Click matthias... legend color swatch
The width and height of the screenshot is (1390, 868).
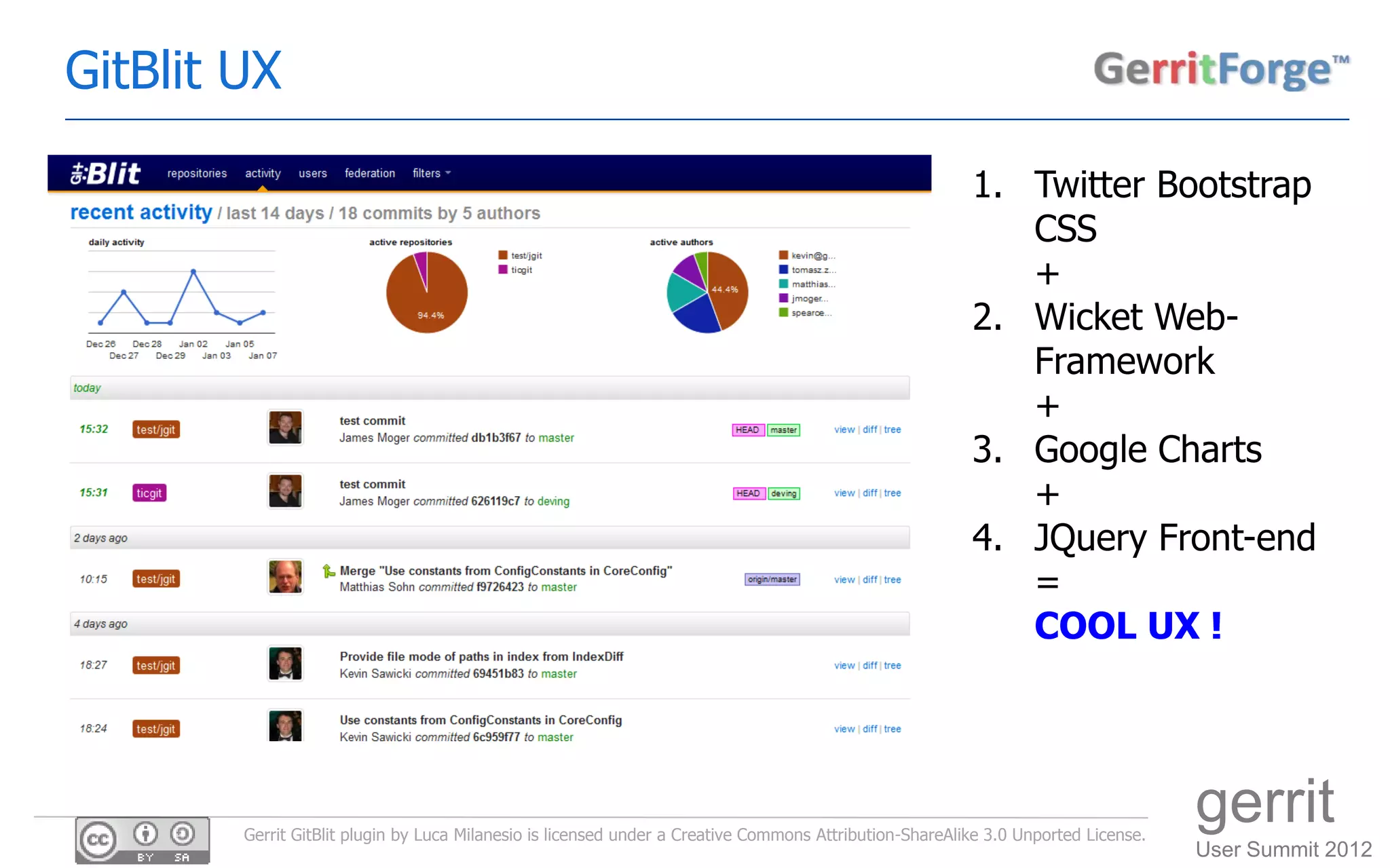pos(783,284)
